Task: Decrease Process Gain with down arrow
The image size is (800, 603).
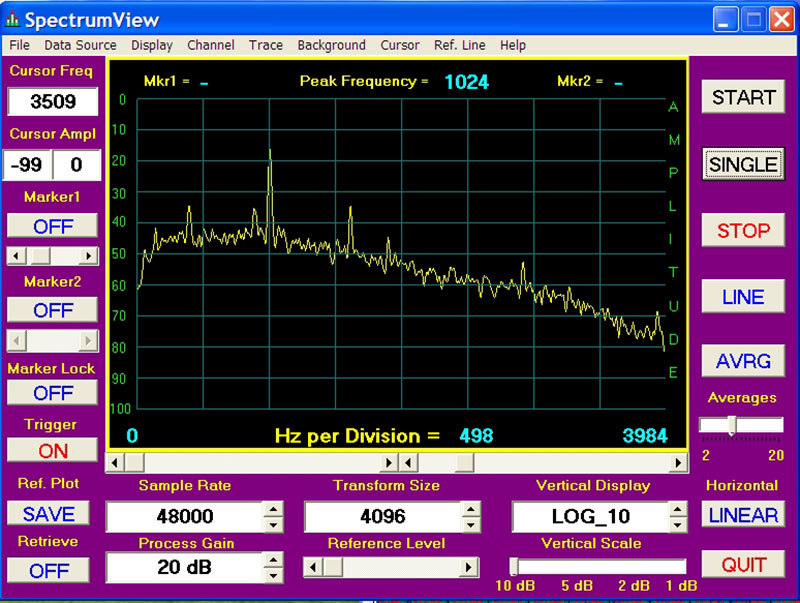Action: coord(273,575)
